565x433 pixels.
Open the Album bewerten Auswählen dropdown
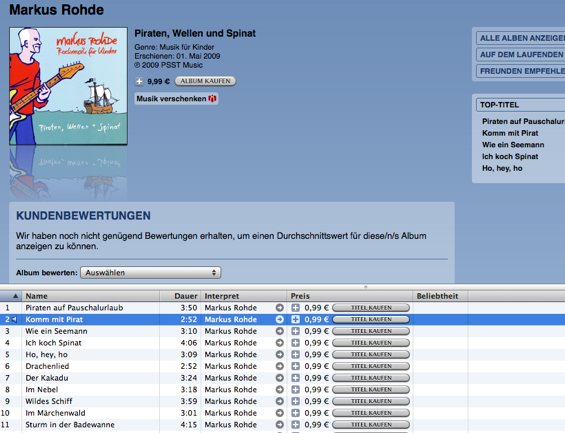click(151, 273)
